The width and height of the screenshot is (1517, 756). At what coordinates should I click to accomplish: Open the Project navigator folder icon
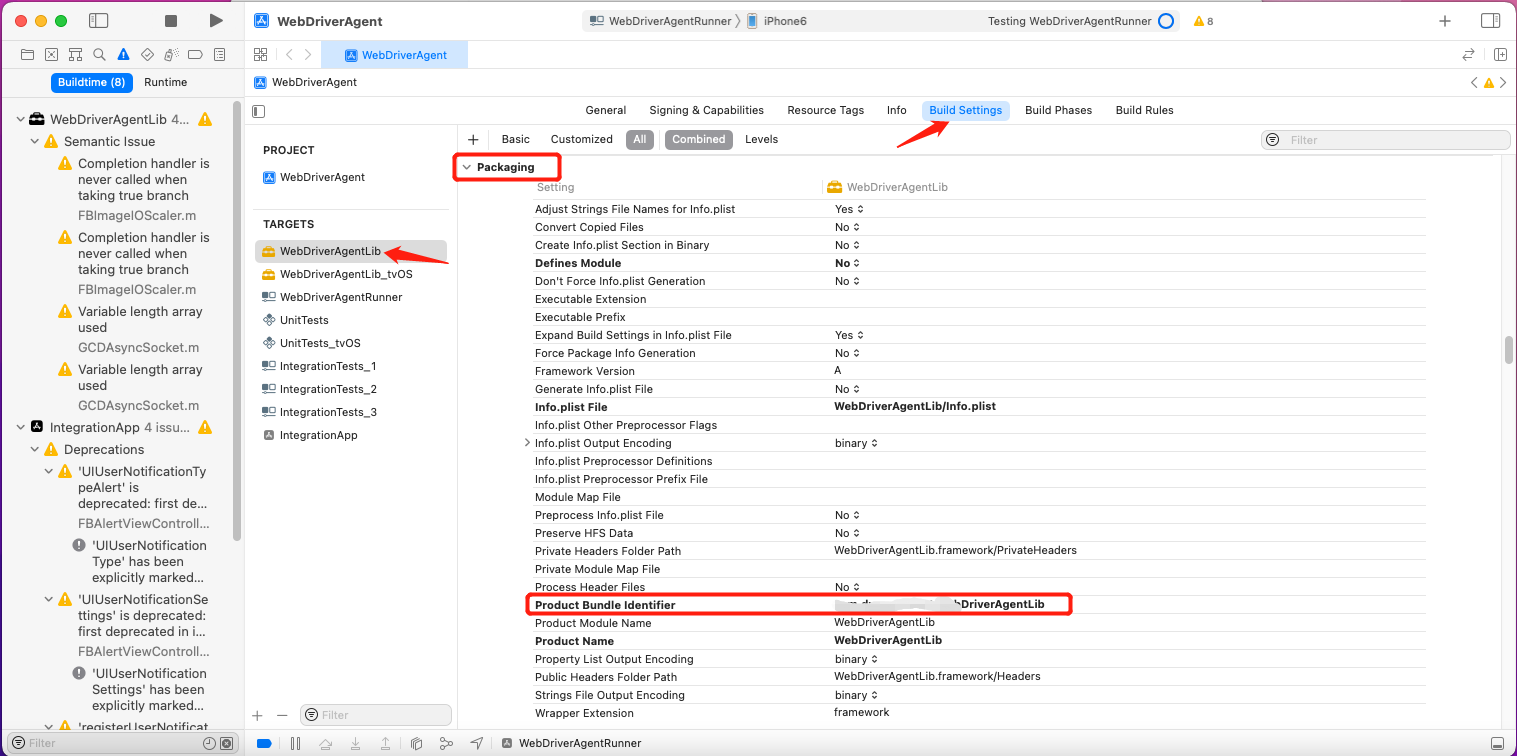(x=28, y=55)
